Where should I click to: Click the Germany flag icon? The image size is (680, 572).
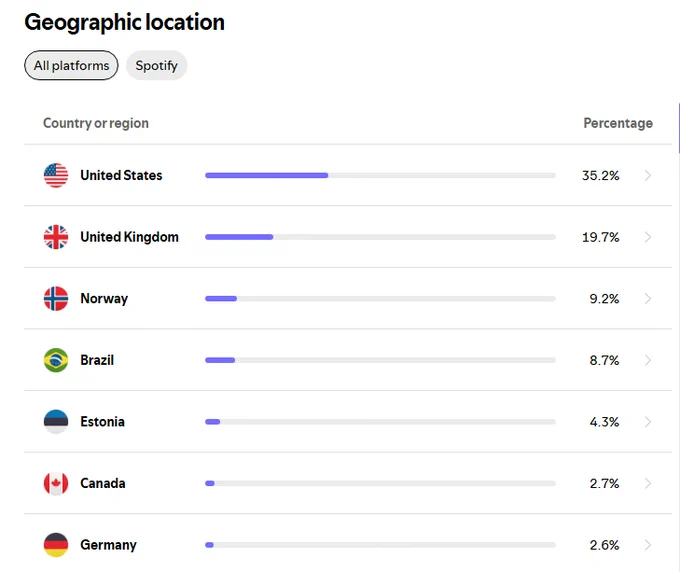click(56, 545)
